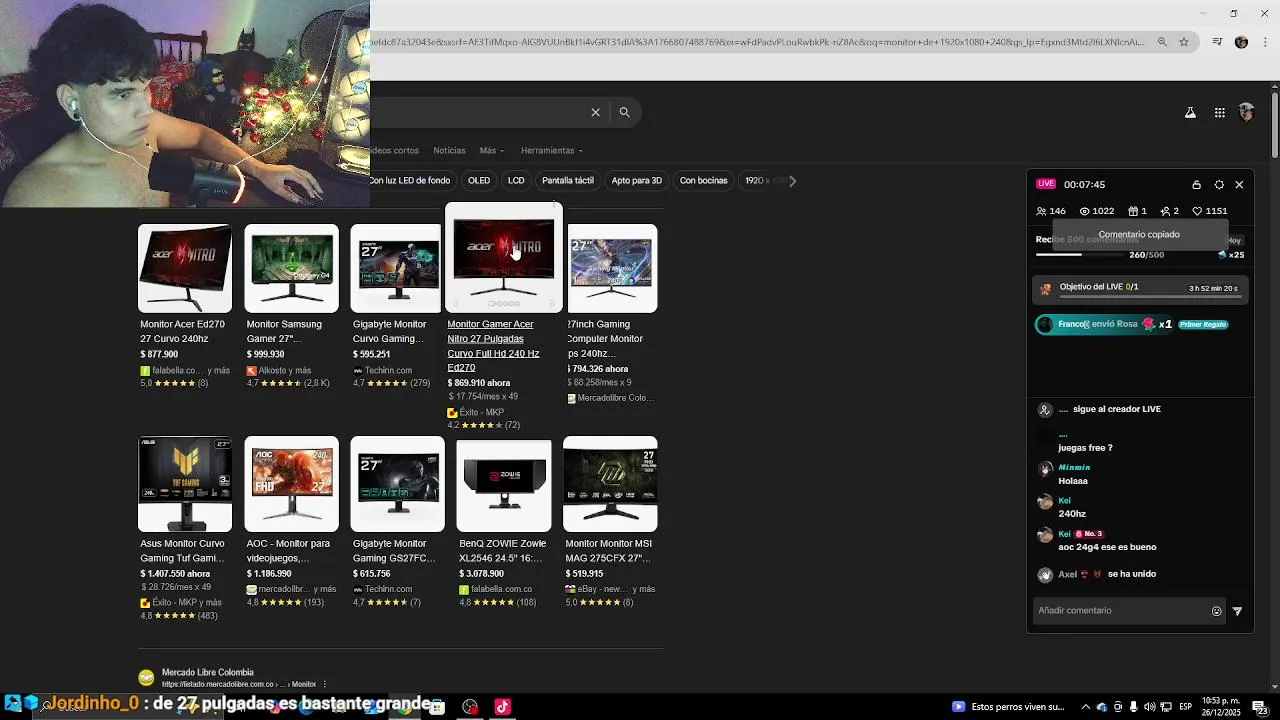Open Monitor Acer Ed270 27 Curvo 240hz product
Screen dimensions: 1280x720
(x=185, y=306)
